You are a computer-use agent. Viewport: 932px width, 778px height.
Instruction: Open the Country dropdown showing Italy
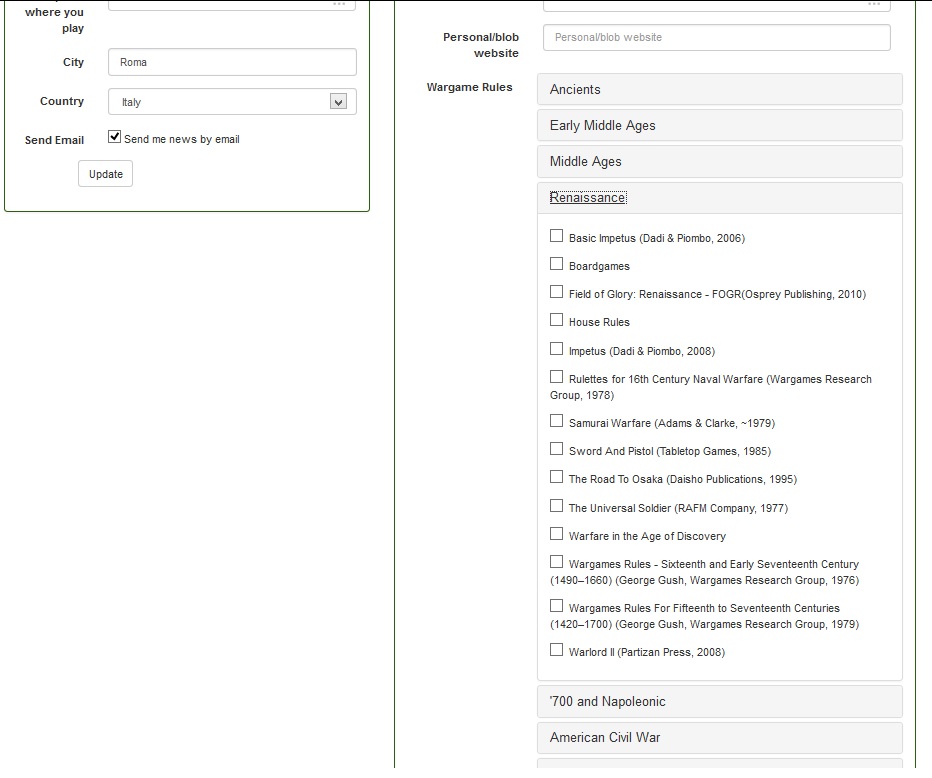coord(232,102)
